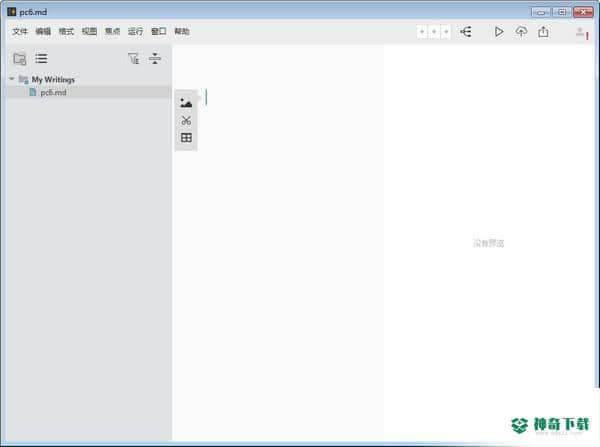The image size is (600, 447).
Task: Click the app icon in title bar
Action: pyautogui.click(x=12, y=12)
